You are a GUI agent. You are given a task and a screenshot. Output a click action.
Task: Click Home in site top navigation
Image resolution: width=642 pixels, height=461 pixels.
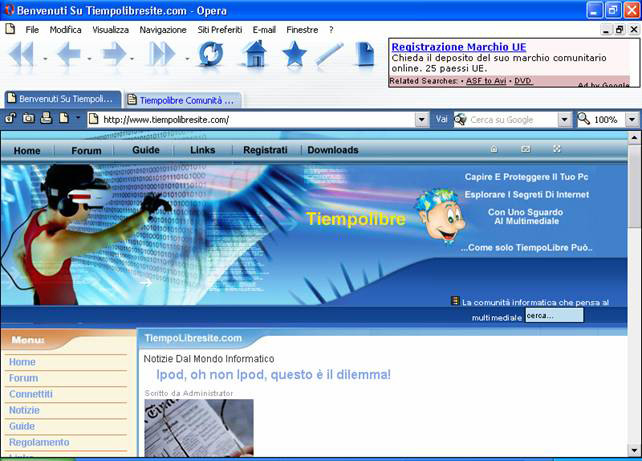27,151
